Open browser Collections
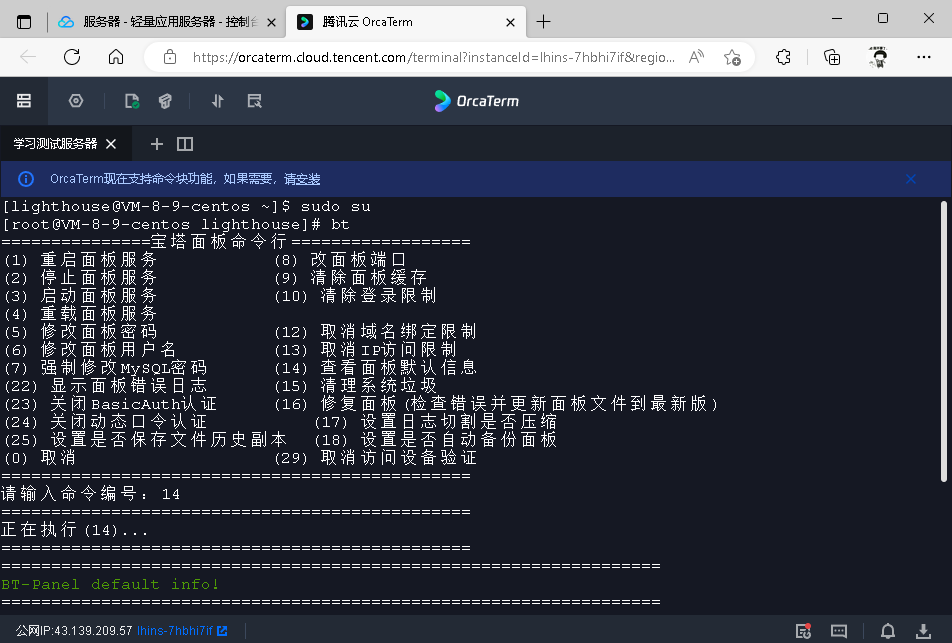This screenshot has width=952, height=643. point(832,57)
